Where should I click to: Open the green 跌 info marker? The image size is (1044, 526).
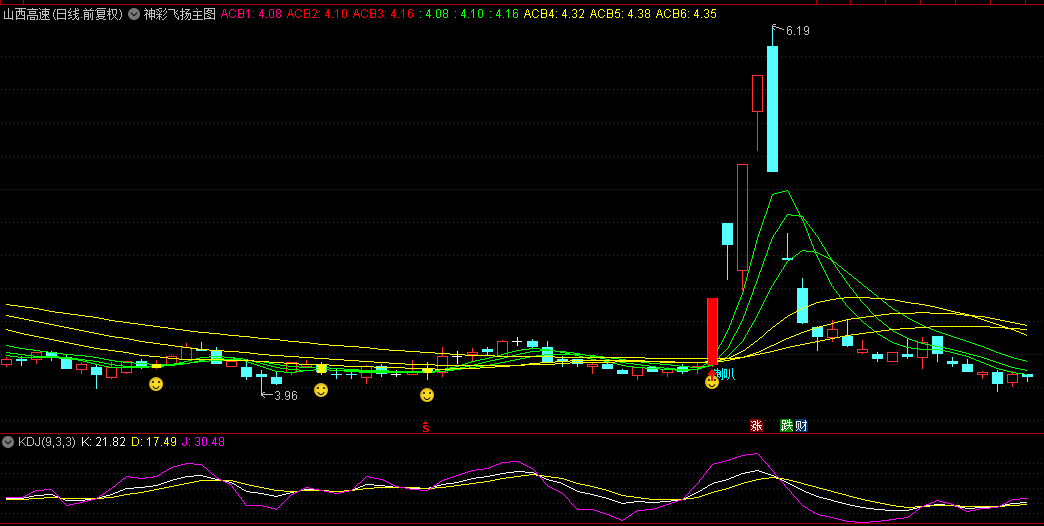coord(786,425)
